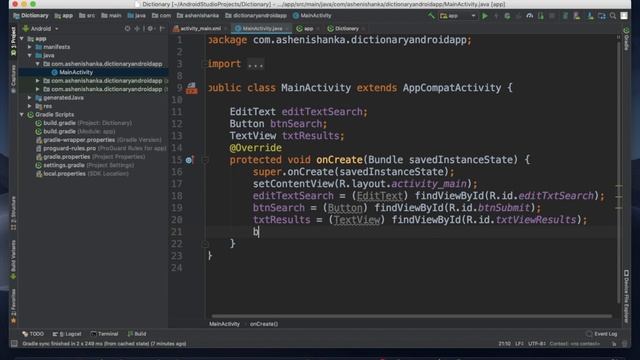Expand the manifests folder
This screenshot has height=360, width=640.
(30, 47)
